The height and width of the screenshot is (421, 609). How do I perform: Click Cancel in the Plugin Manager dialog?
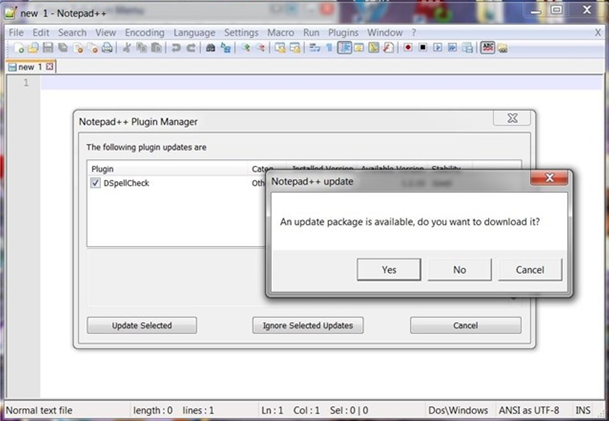465,325
